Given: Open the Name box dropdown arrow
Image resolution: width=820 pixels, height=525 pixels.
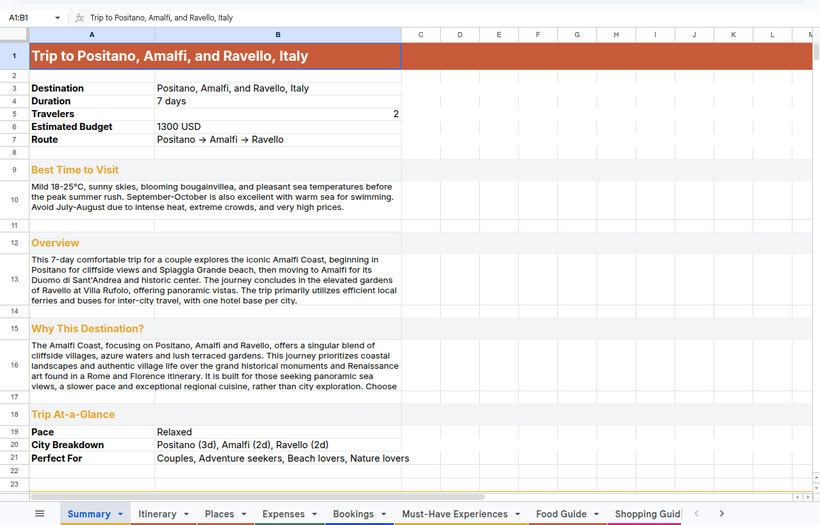Looking at the screenshot, I should 58,18.
